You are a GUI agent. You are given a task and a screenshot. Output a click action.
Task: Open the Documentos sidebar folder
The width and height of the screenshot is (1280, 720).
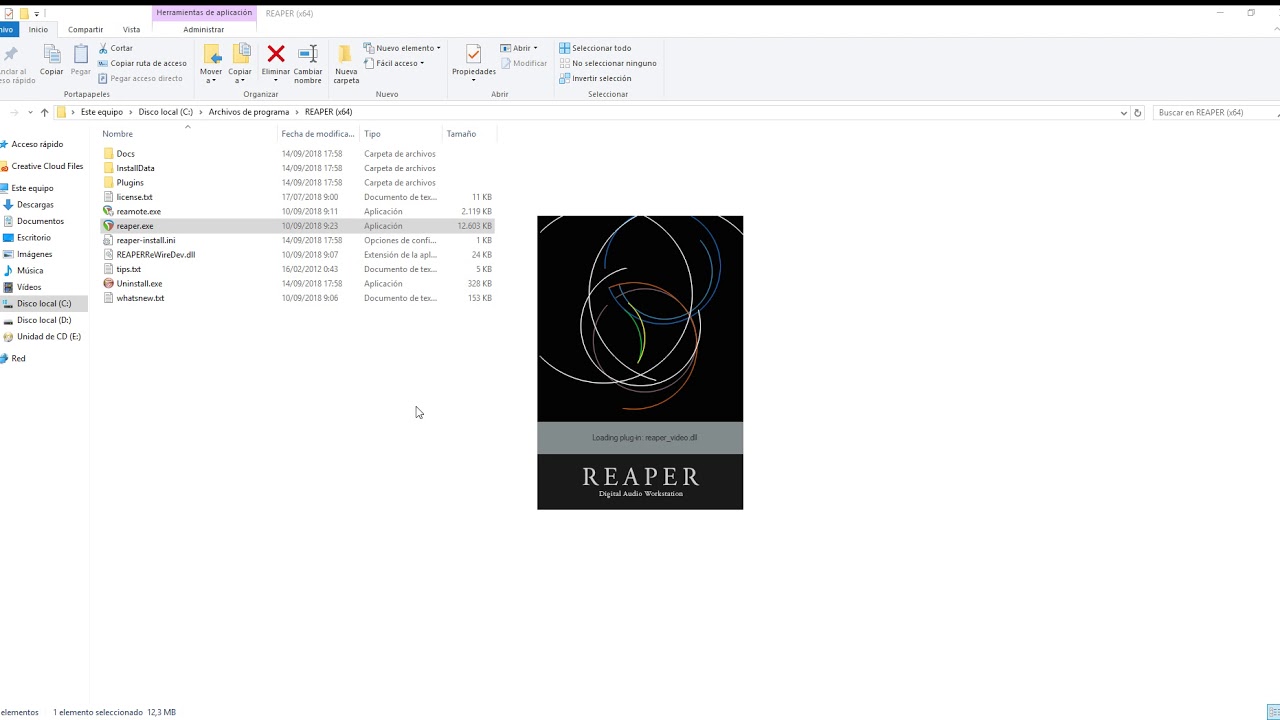[40, 221]
